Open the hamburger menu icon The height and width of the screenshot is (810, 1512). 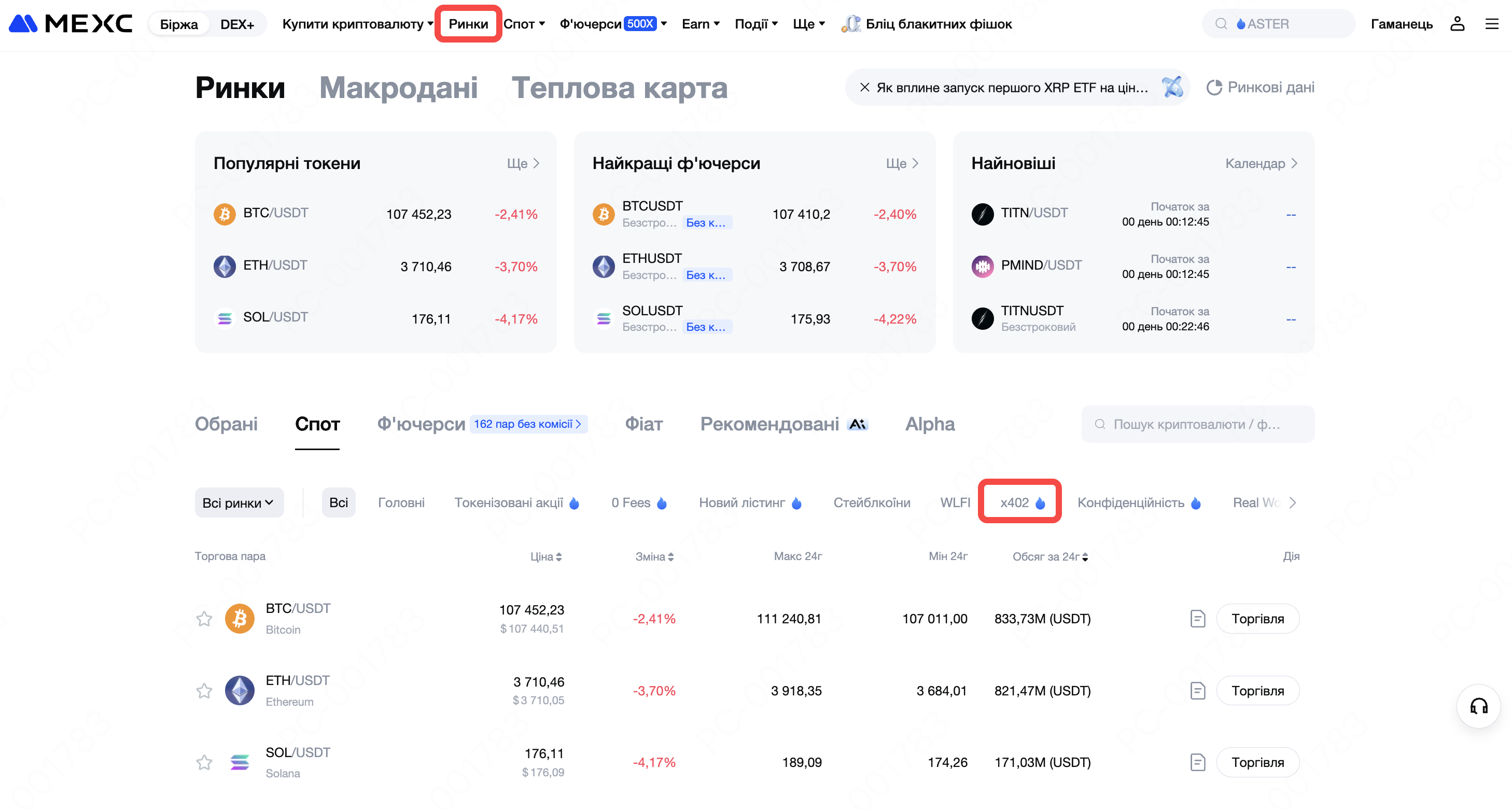[x=1491, y=23]
